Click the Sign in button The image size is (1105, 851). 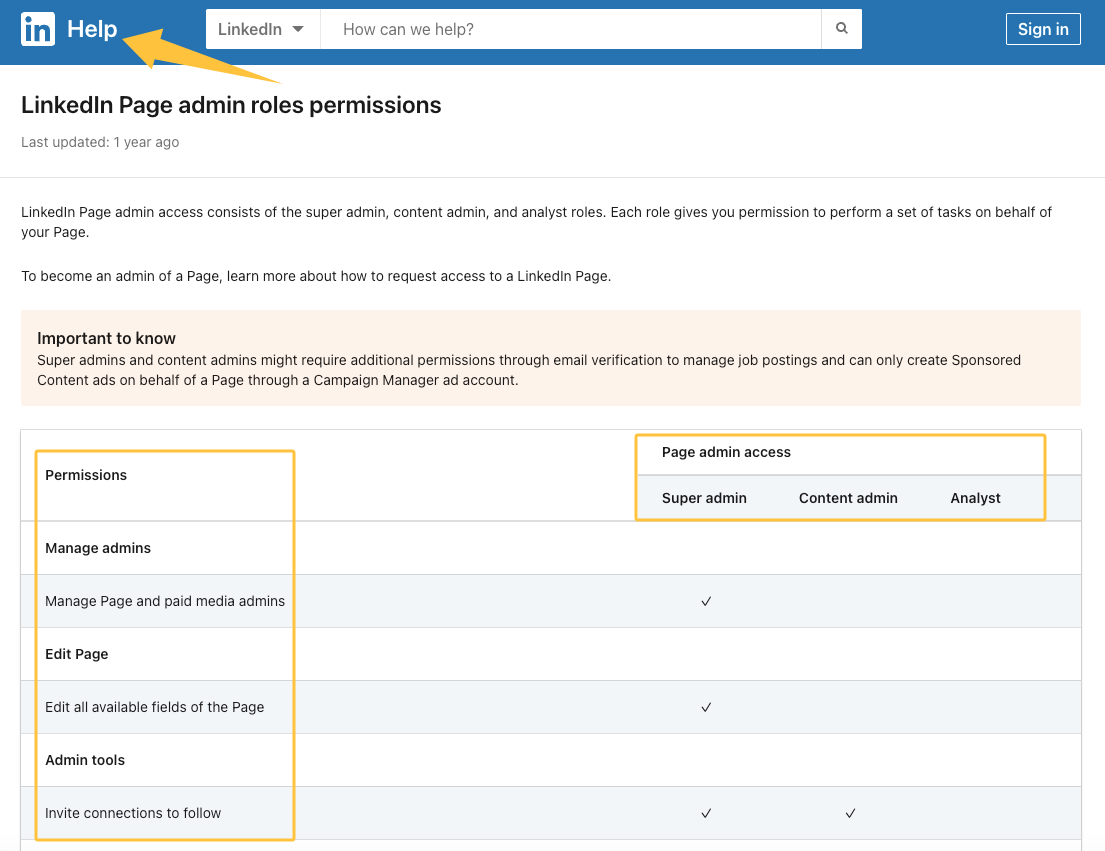[x=1043, y=29]
